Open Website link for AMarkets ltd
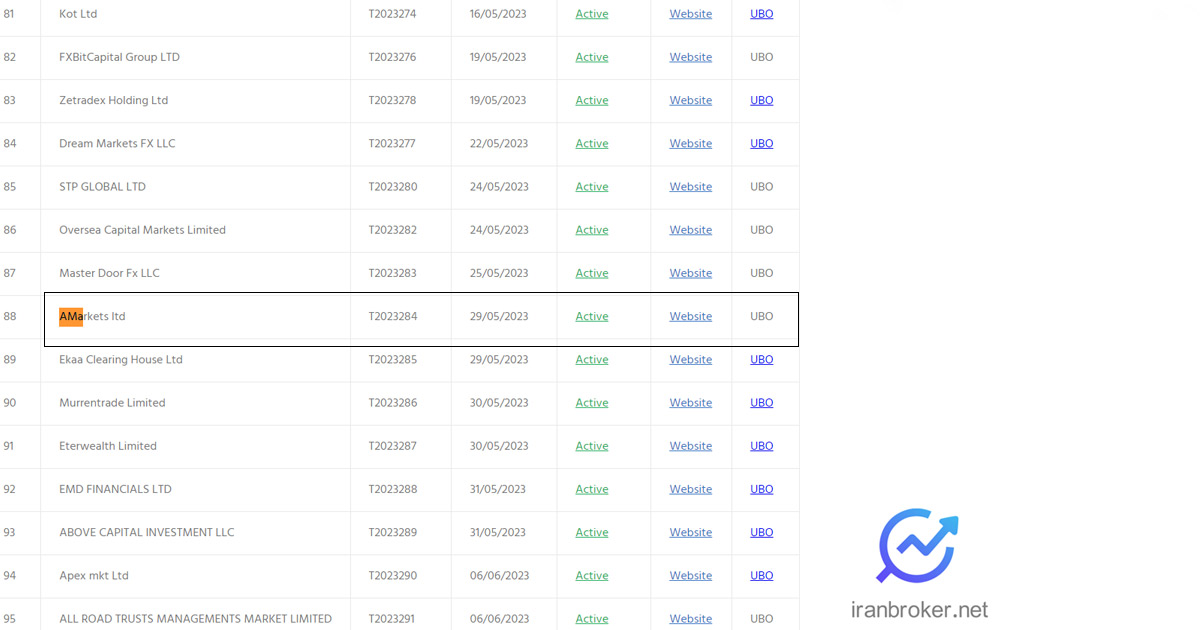This screenshot has height=630, width=1200. [691, 316]
